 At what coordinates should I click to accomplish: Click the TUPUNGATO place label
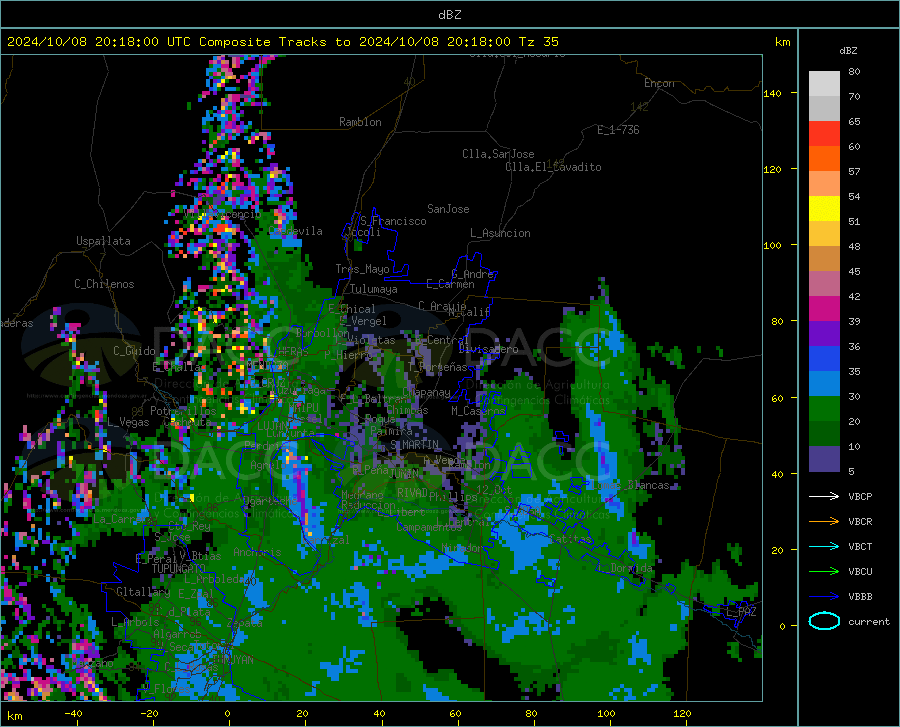179,569
